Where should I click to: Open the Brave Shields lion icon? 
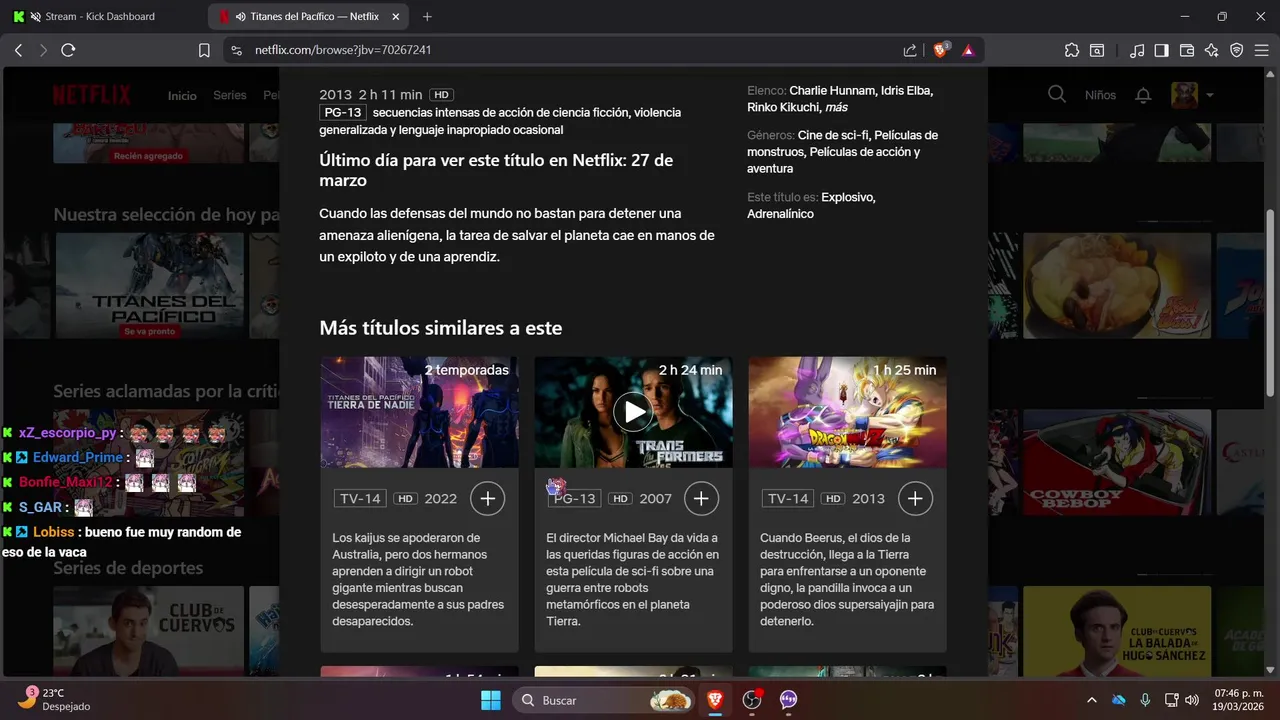(941, 50)
